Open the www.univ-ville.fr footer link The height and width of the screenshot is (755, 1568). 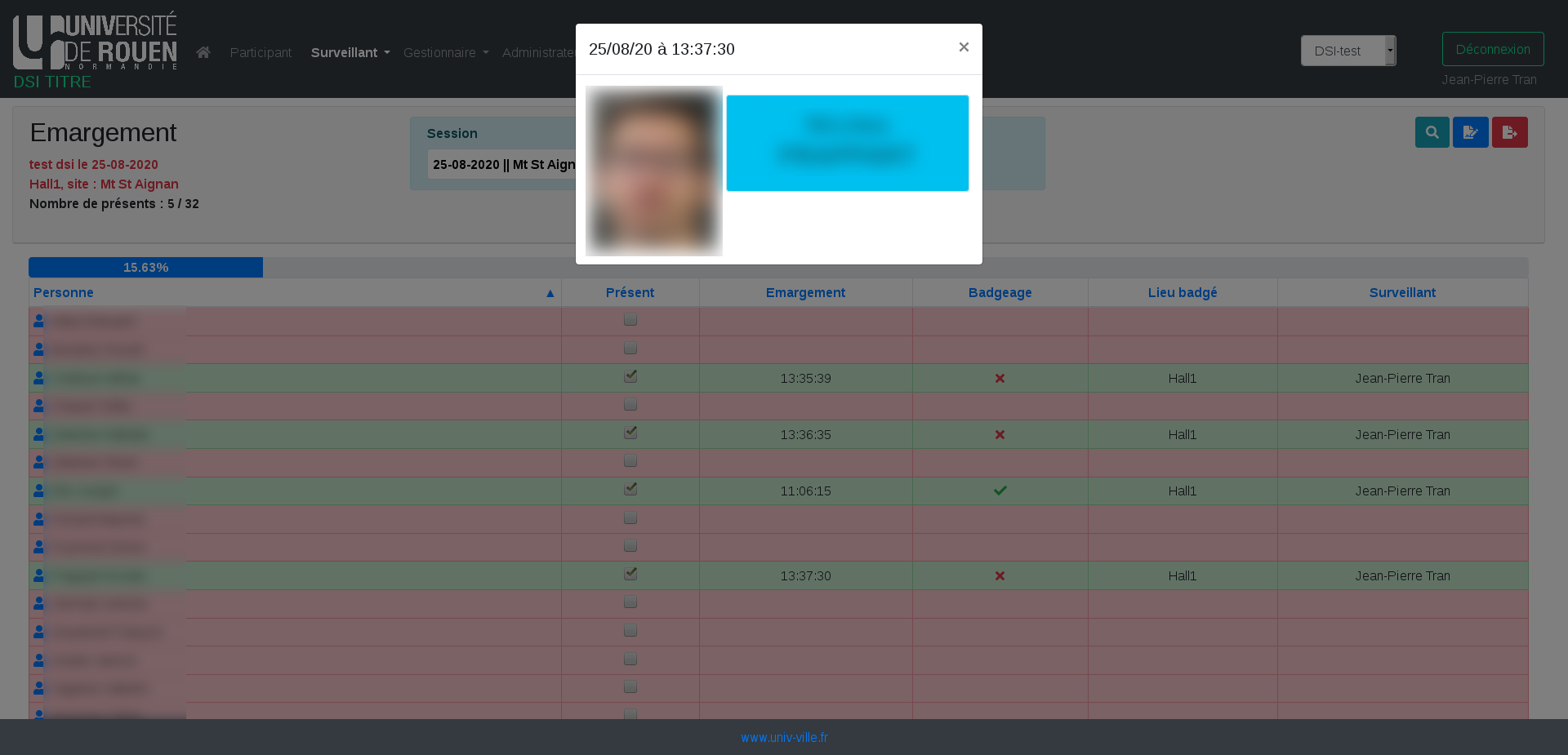[784, 737]
